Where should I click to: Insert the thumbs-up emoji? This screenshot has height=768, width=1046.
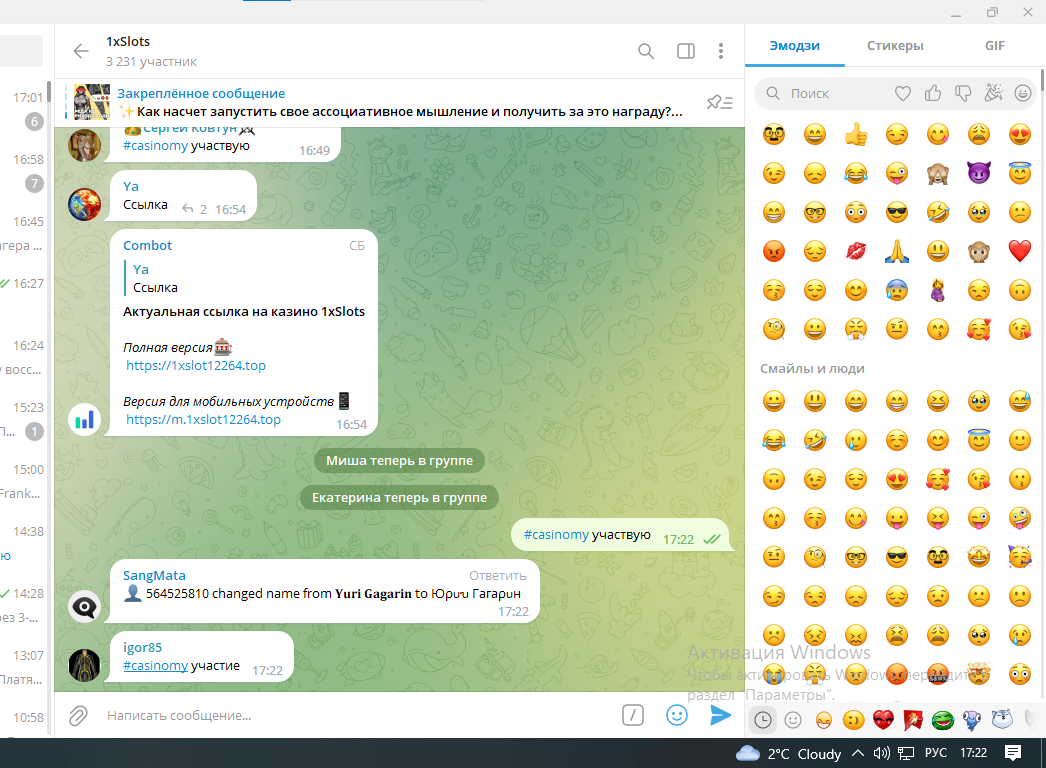(856, 135)
